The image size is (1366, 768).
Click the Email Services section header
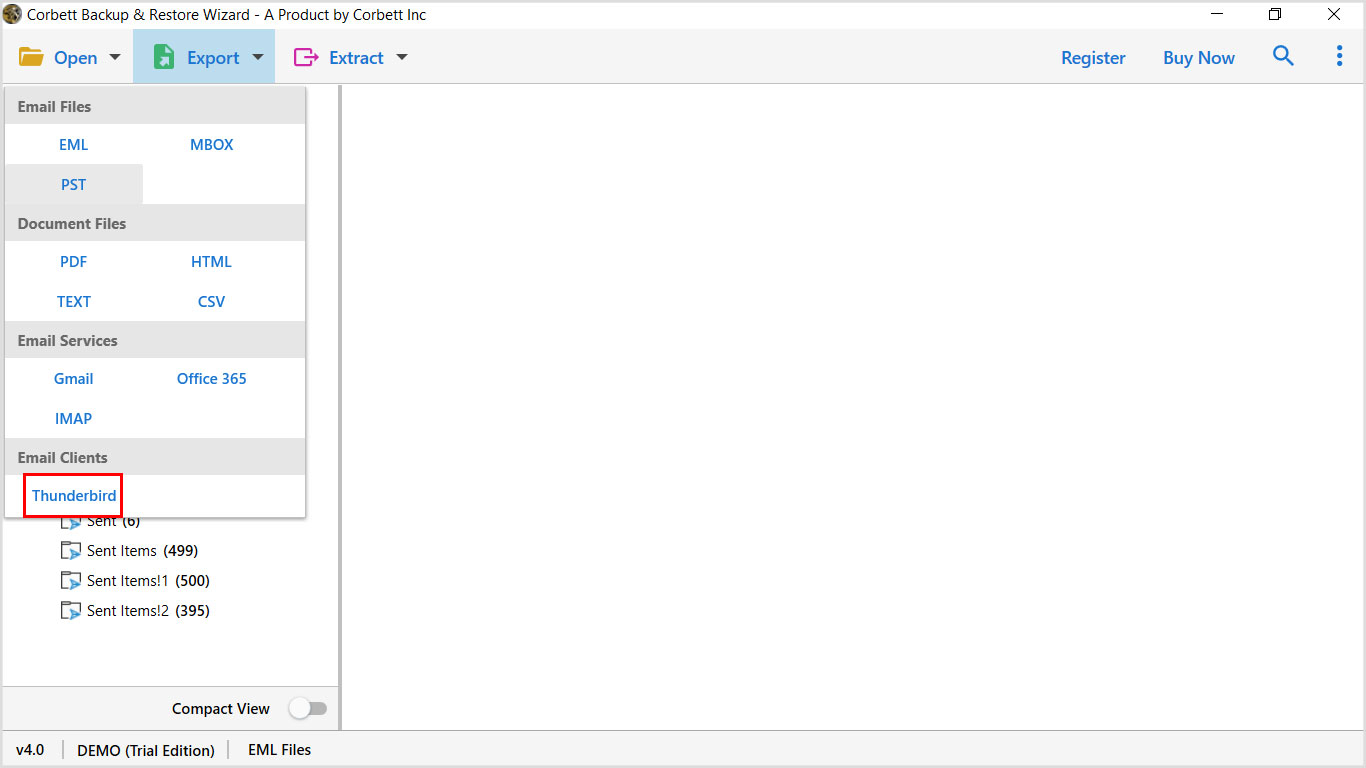(155, 340)
